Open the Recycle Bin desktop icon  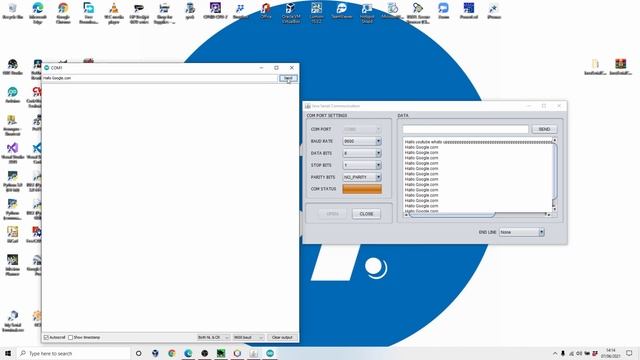click(x=13, y=11)
